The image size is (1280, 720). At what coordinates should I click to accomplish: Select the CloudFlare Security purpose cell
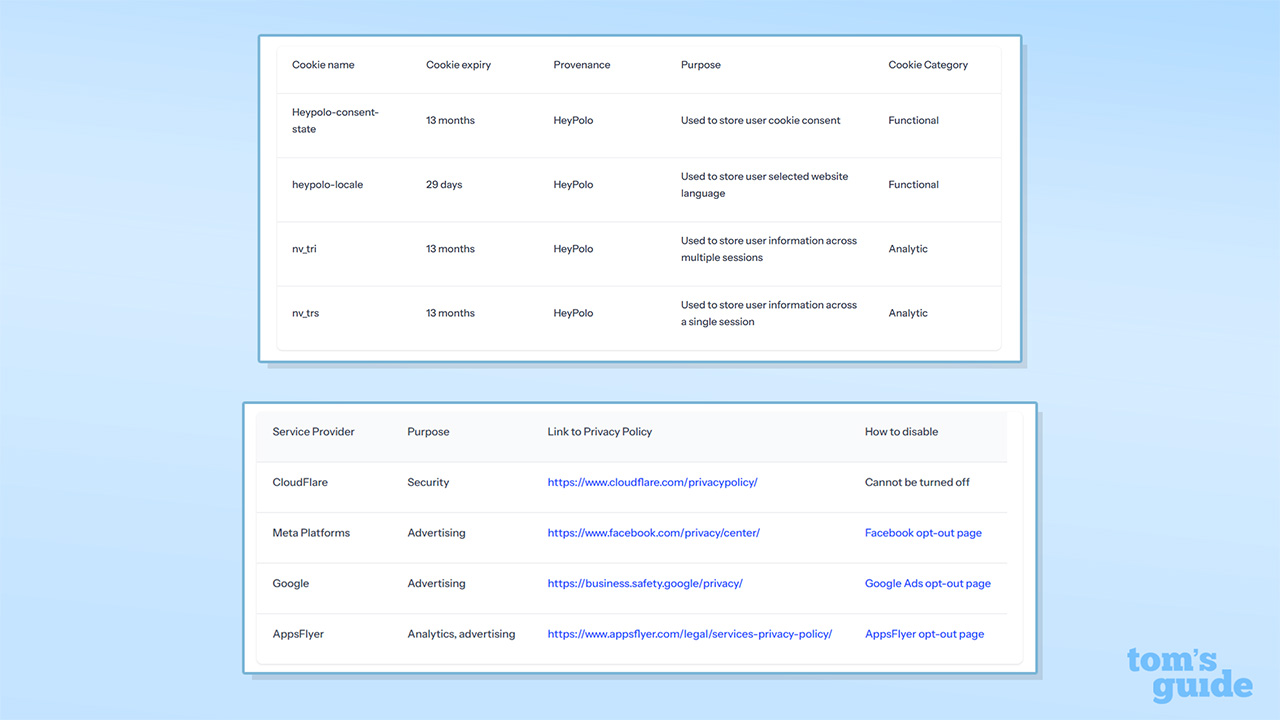click(x=428, y=482)
